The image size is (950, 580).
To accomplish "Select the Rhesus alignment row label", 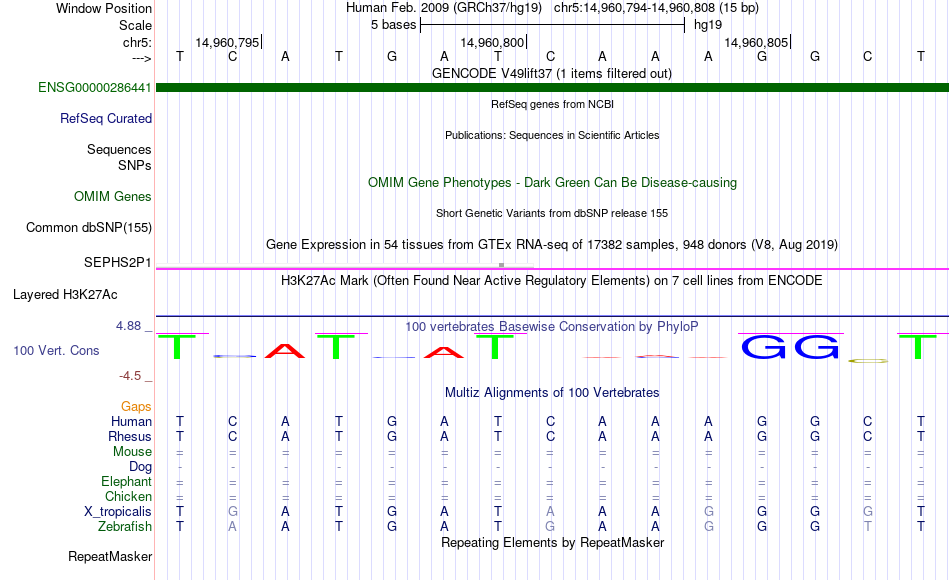I will (x=130, y=436).
